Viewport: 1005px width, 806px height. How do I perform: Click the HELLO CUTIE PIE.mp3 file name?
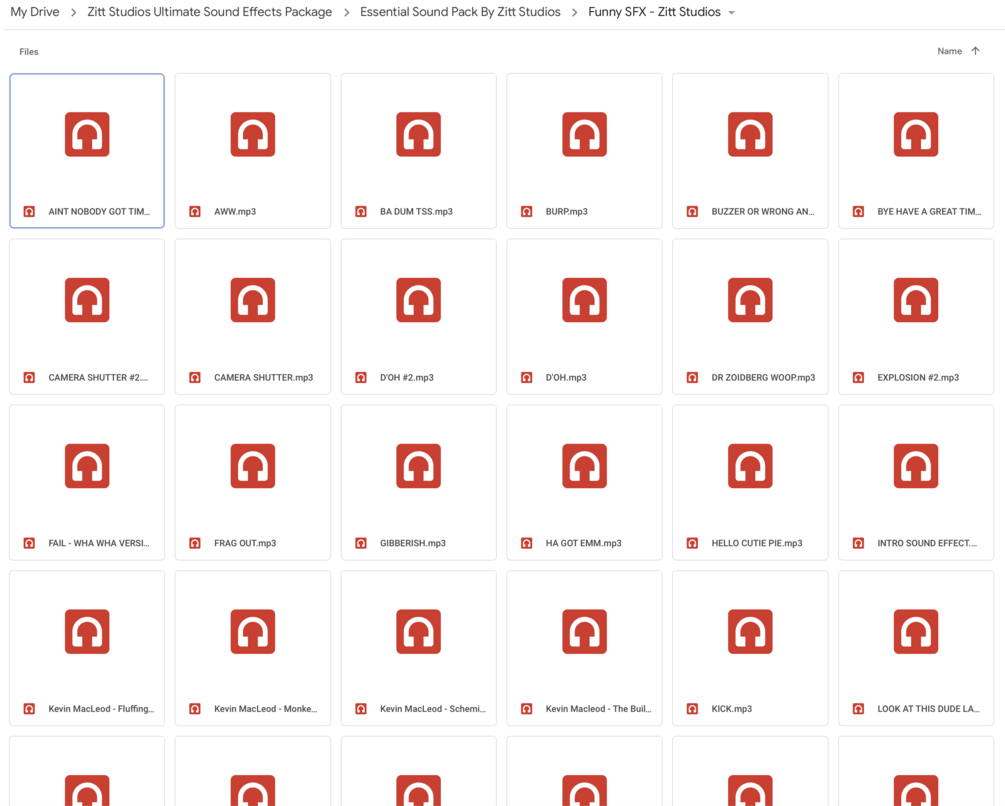click(757, 543)
